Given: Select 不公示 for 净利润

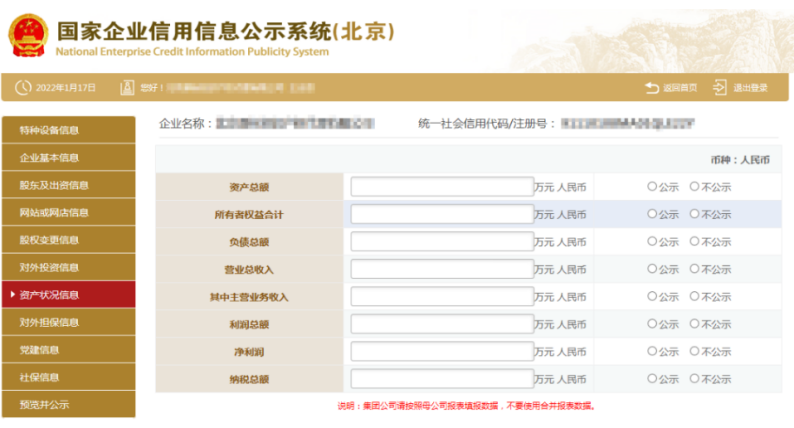Looking at the screenshot, I should (x=695, y=351).
